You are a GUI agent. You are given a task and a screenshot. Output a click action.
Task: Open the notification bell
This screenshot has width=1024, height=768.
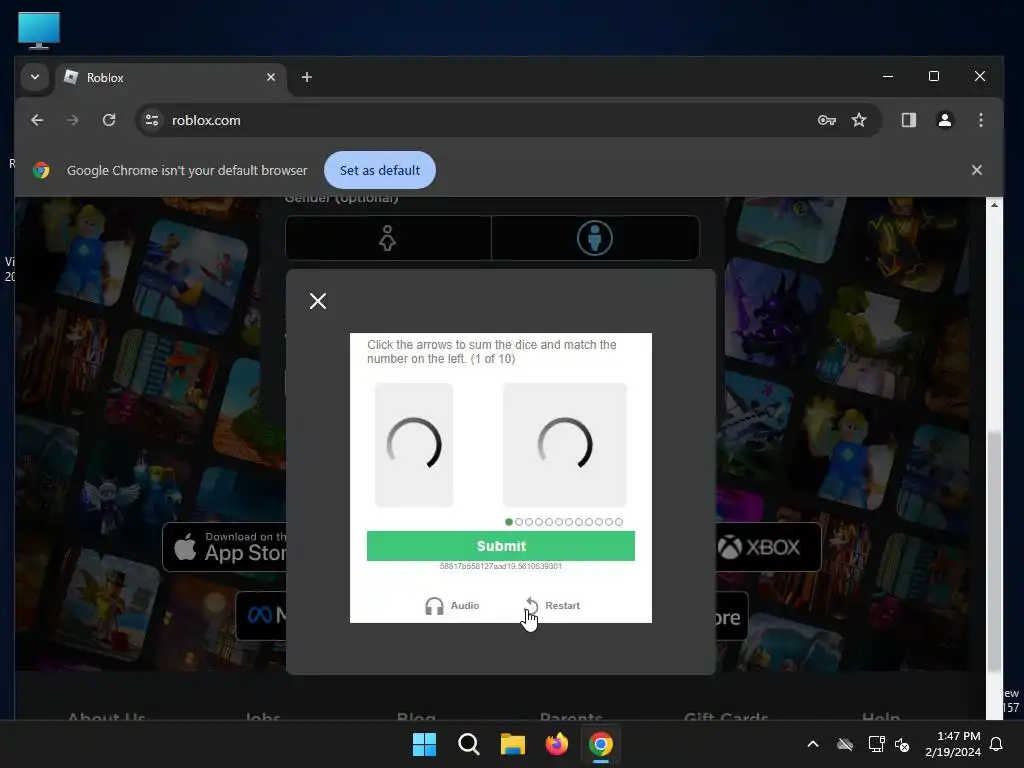(x=996, y=744)
